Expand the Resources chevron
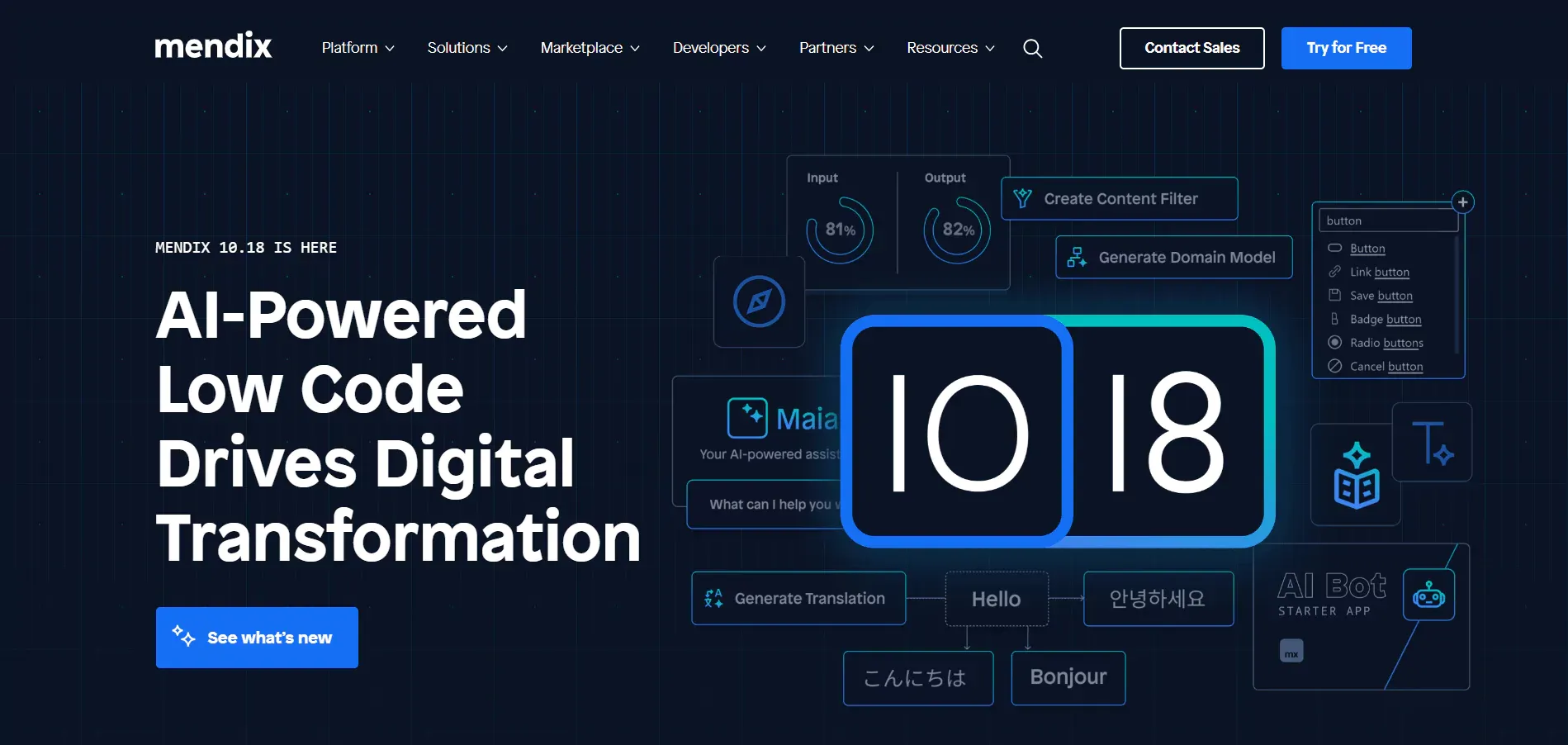The height and width of the screenshot is (745, 1568). [990, 49]
